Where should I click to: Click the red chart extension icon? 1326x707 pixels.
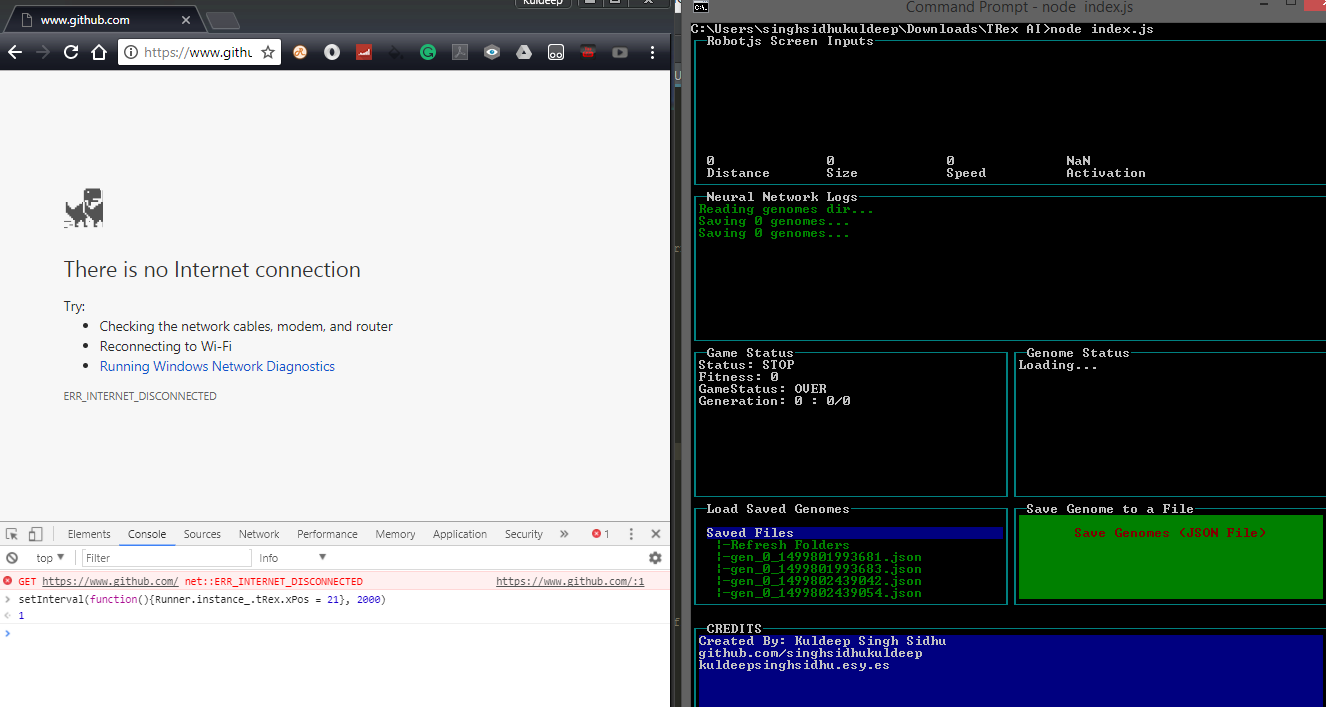(x=364, y=52)
